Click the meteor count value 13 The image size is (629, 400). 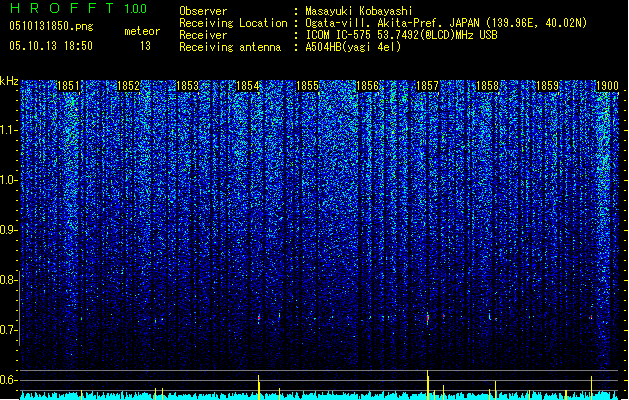145,46
